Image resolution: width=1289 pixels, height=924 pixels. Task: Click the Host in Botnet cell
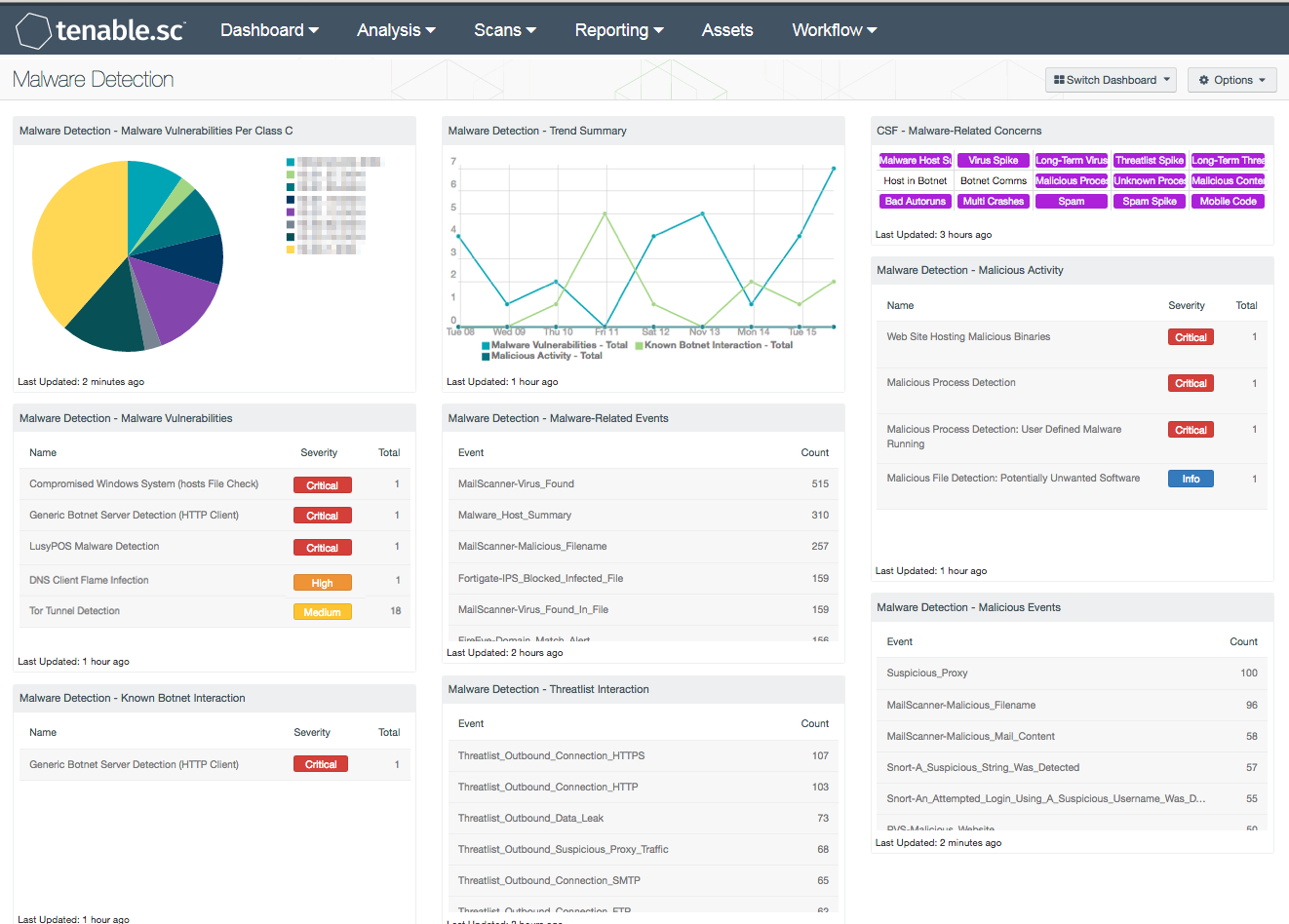(916, 180)
